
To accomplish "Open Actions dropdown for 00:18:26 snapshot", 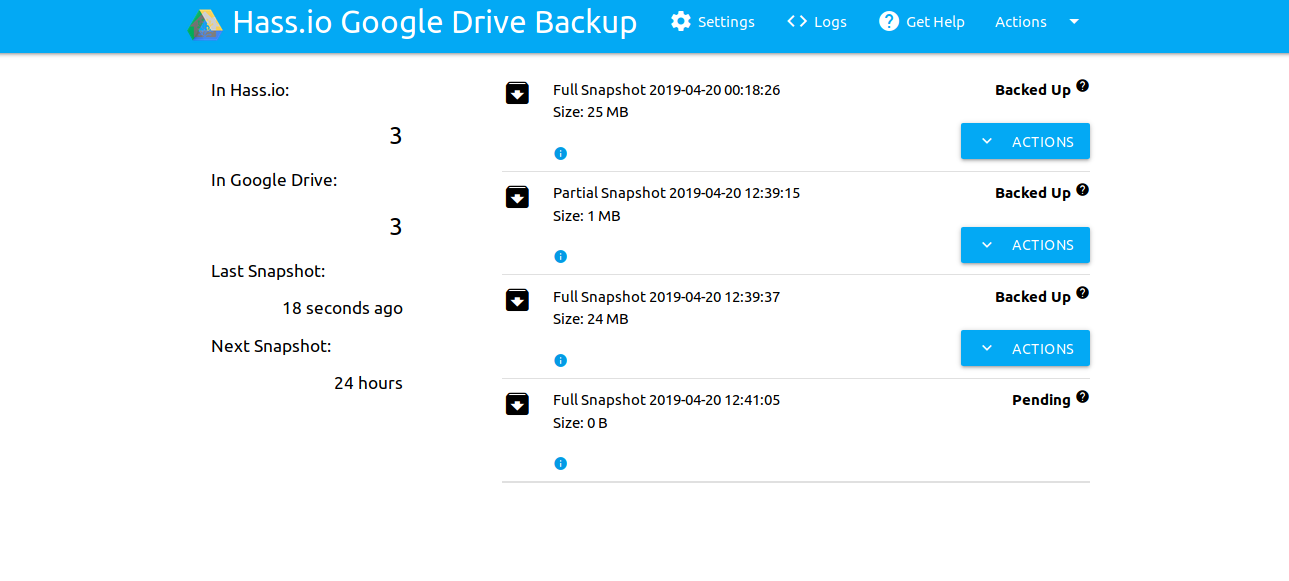I will (x=1025, y=141).
